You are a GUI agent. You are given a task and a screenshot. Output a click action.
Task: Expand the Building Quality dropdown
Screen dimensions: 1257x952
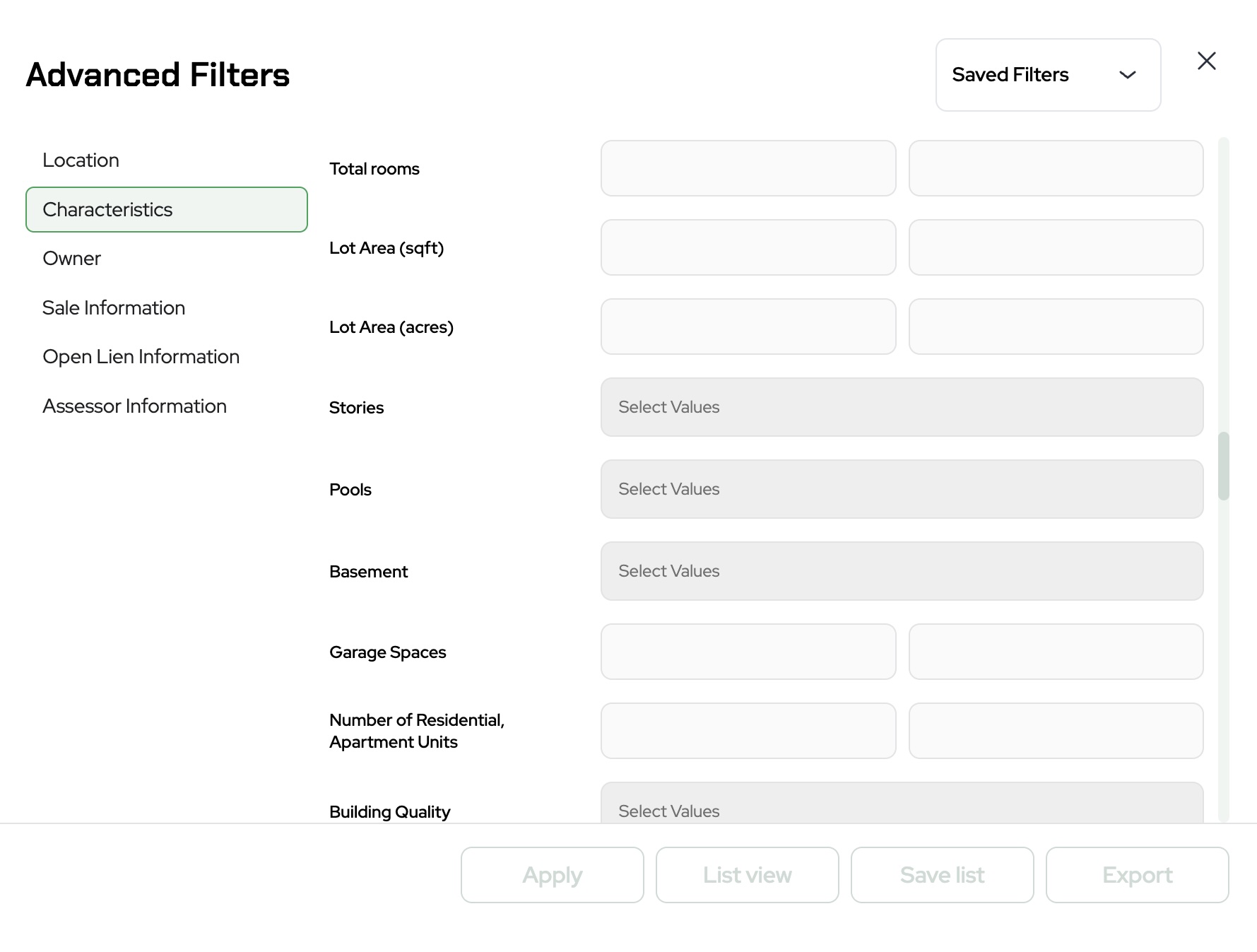tap(902, 804)
